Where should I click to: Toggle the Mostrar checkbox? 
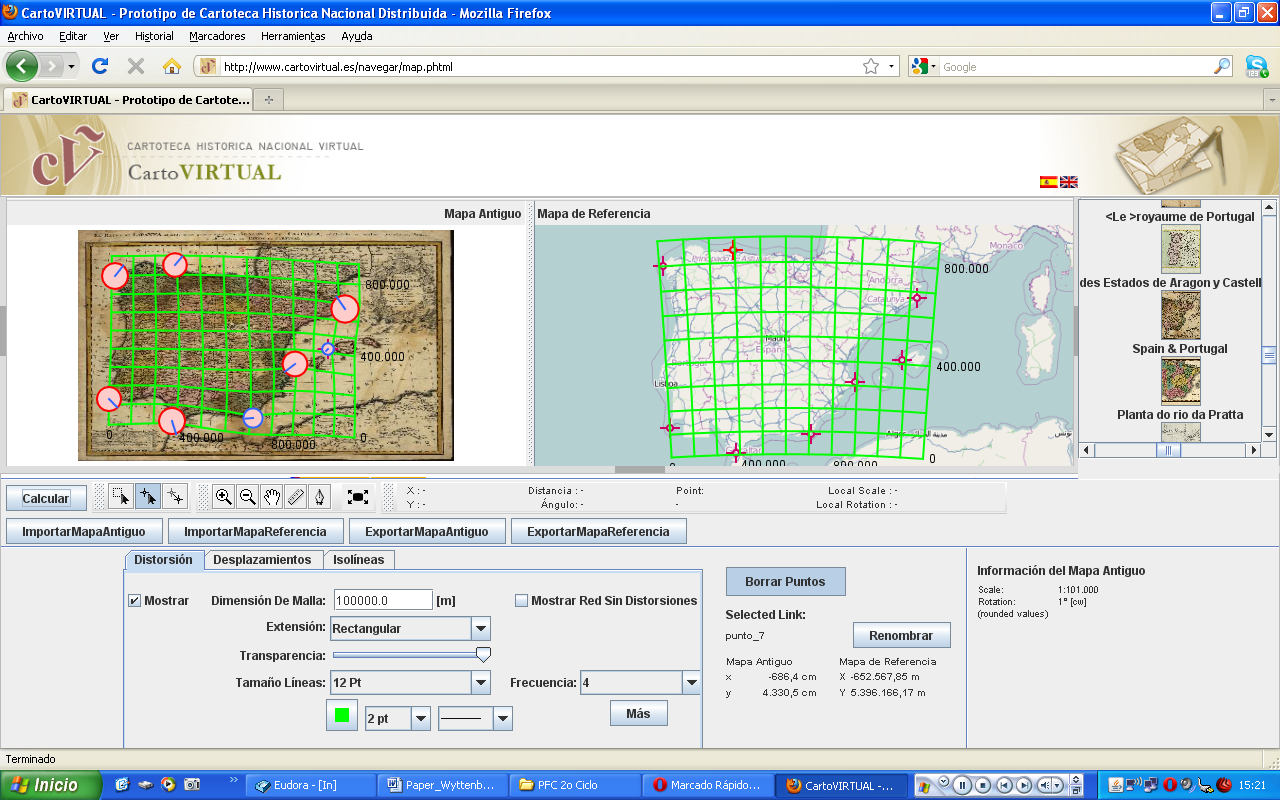134,601
